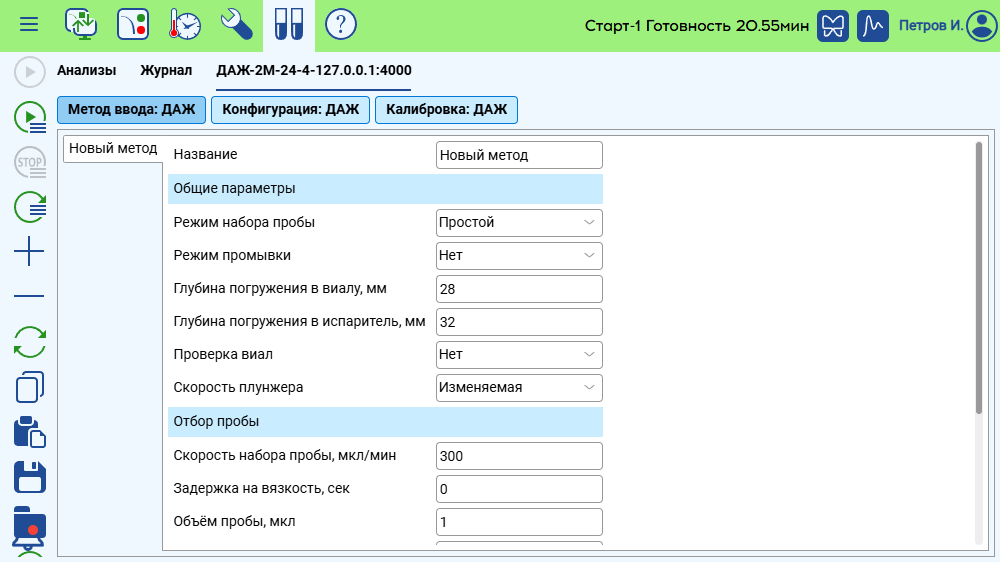
Task: Open the hamburger main menu
Action: click(x=29, y=24)
